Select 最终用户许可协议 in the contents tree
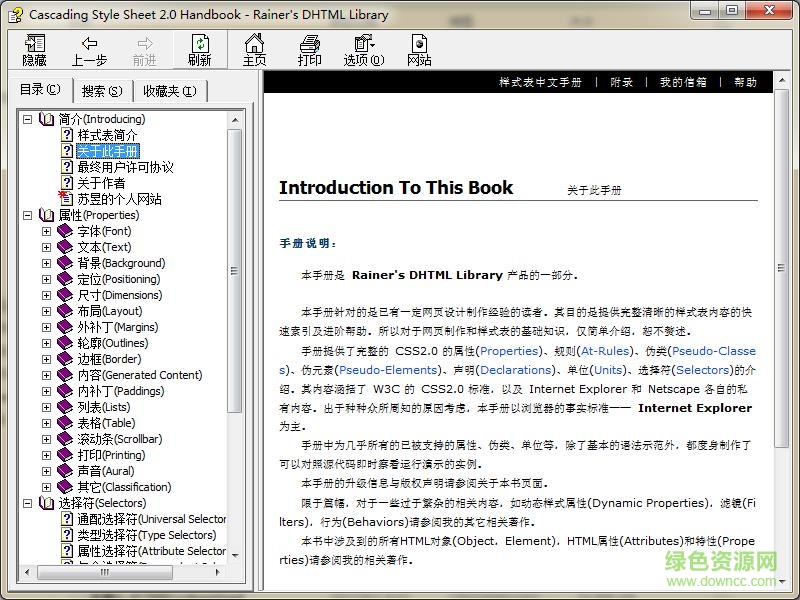Screen dimensions: 800x600 125,167
